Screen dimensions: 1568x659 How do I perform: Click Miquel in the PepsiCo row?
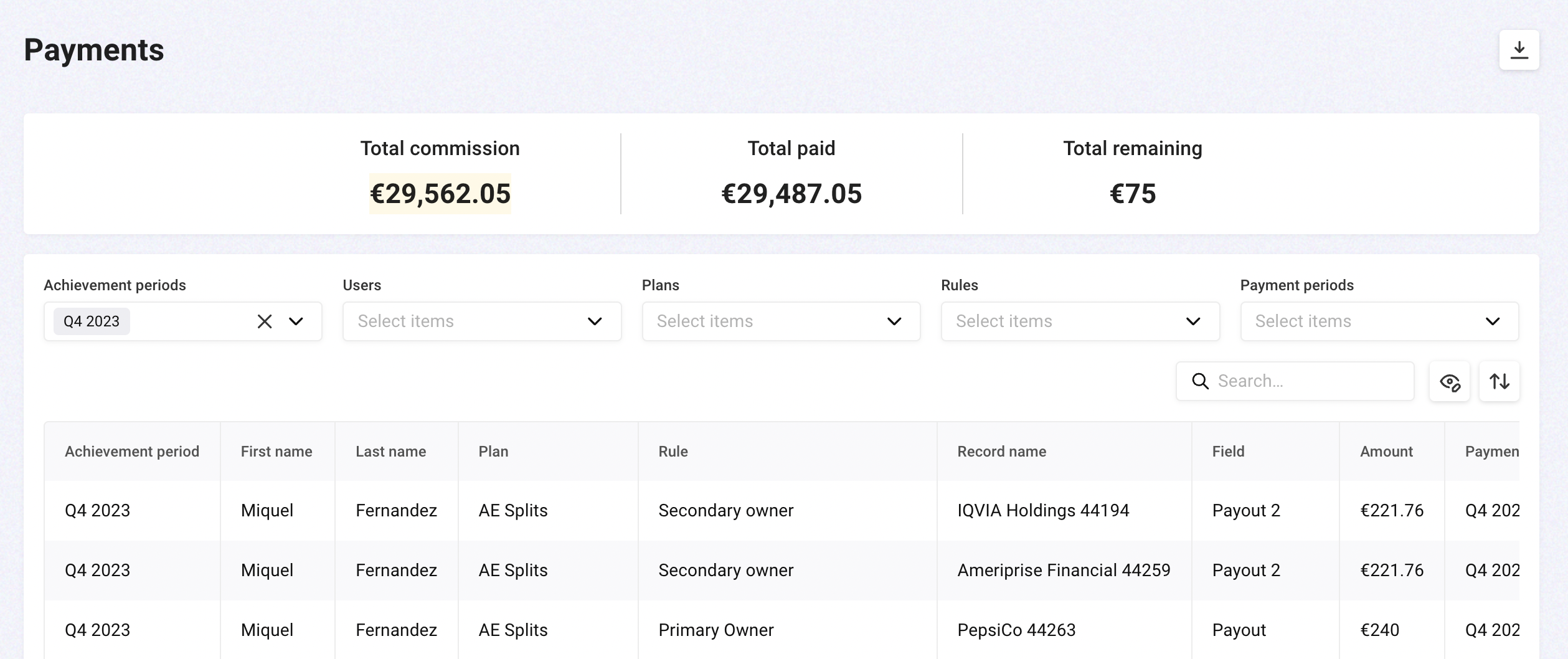click(x=267, y=630)
